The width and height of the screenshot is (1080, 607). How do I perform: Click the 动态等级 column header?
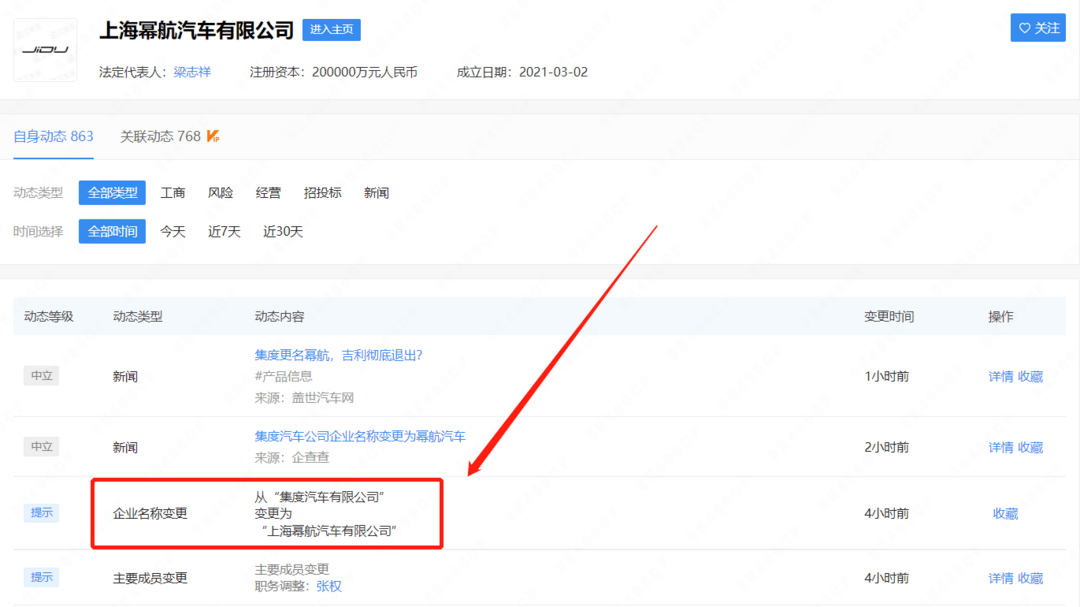tap(48, 316)
